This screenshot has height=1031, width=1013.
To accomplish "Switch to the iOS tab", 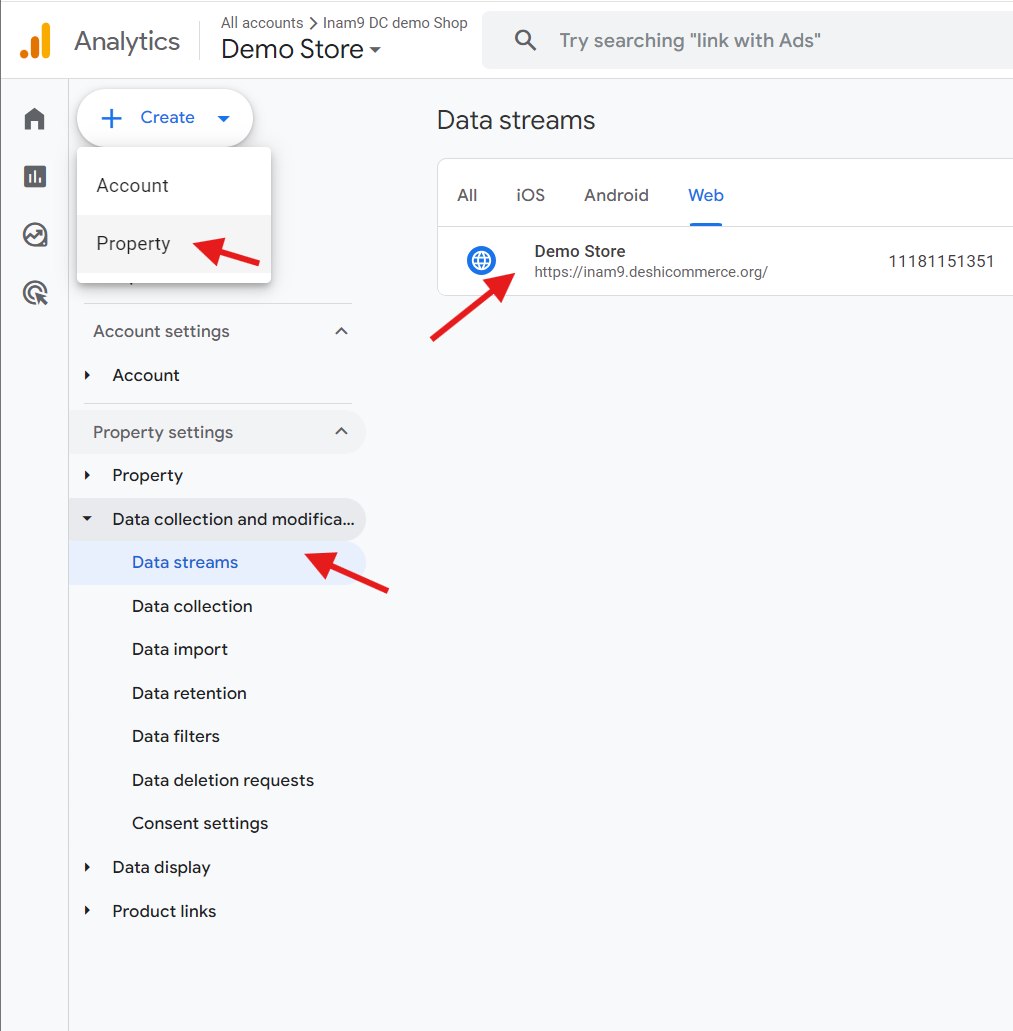I will 530,195.
